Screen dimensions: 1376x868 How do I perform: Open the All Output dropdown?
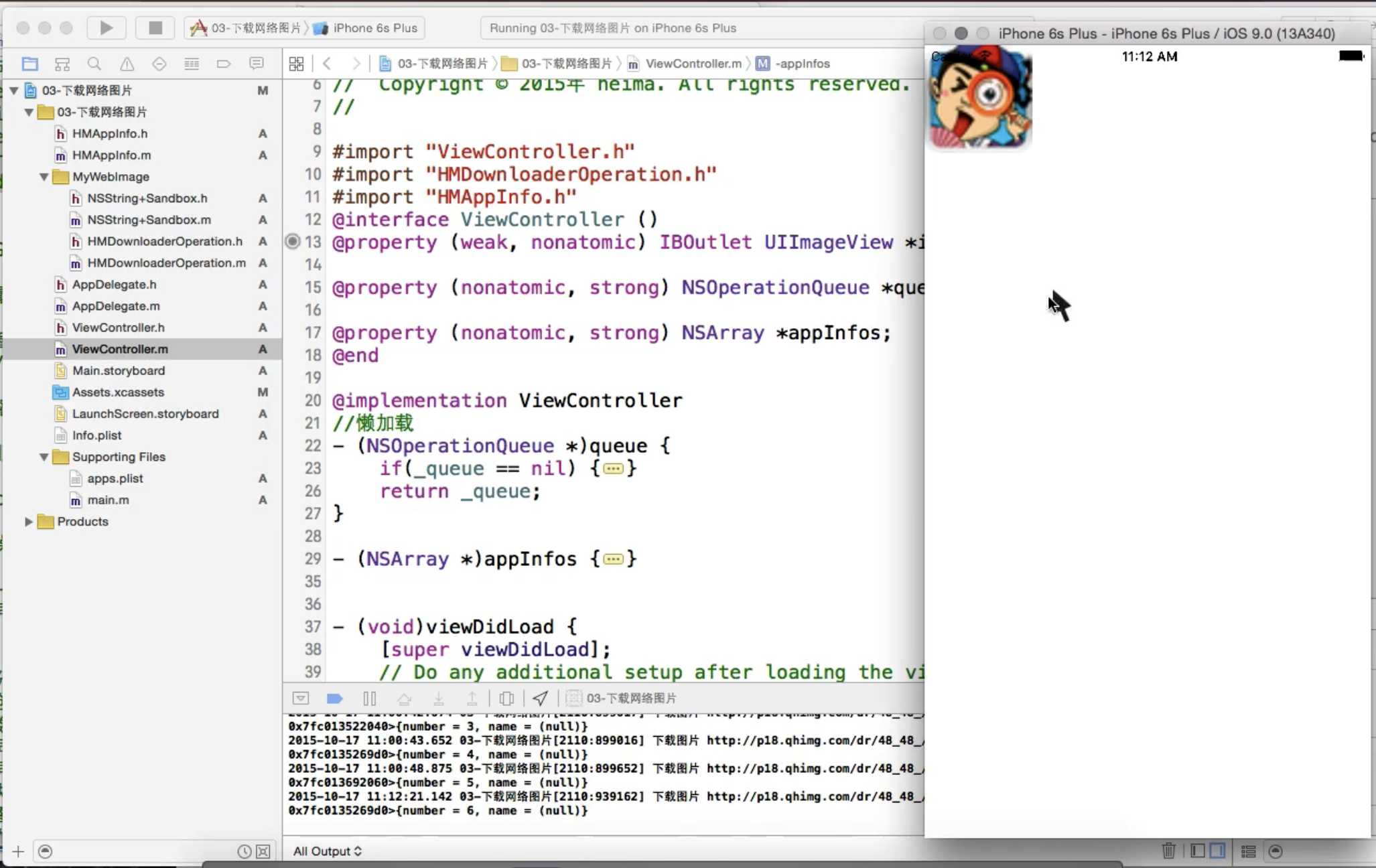tap(328, 851)
